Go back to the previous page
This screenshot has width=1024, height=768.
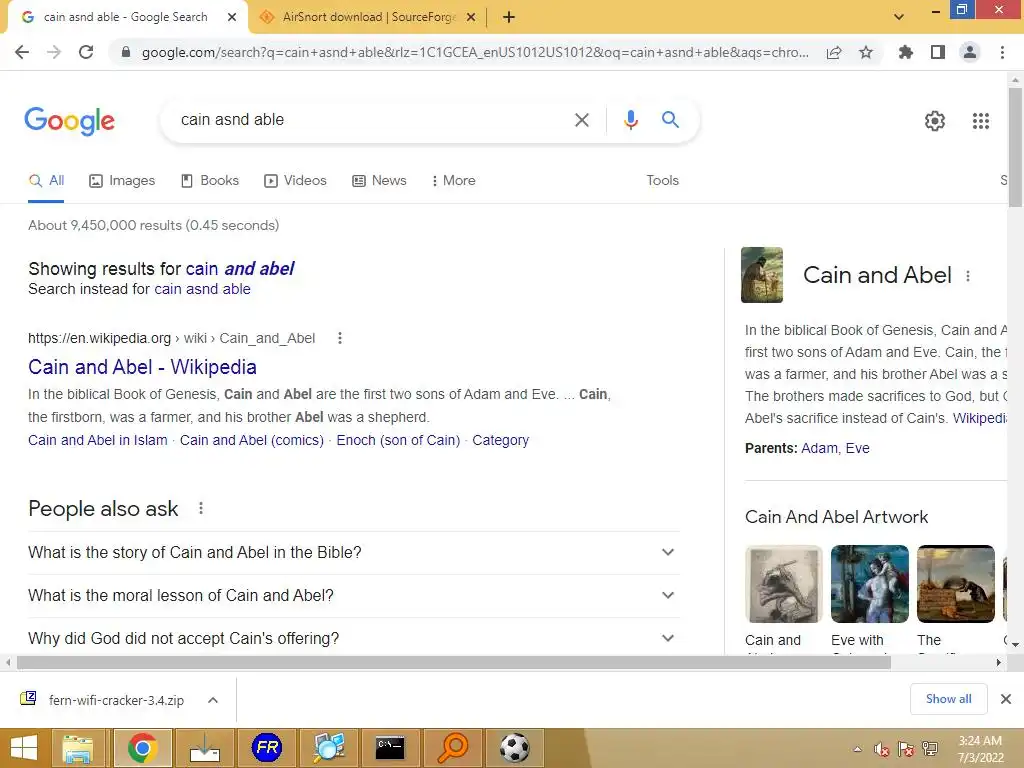tap(22, 52)
